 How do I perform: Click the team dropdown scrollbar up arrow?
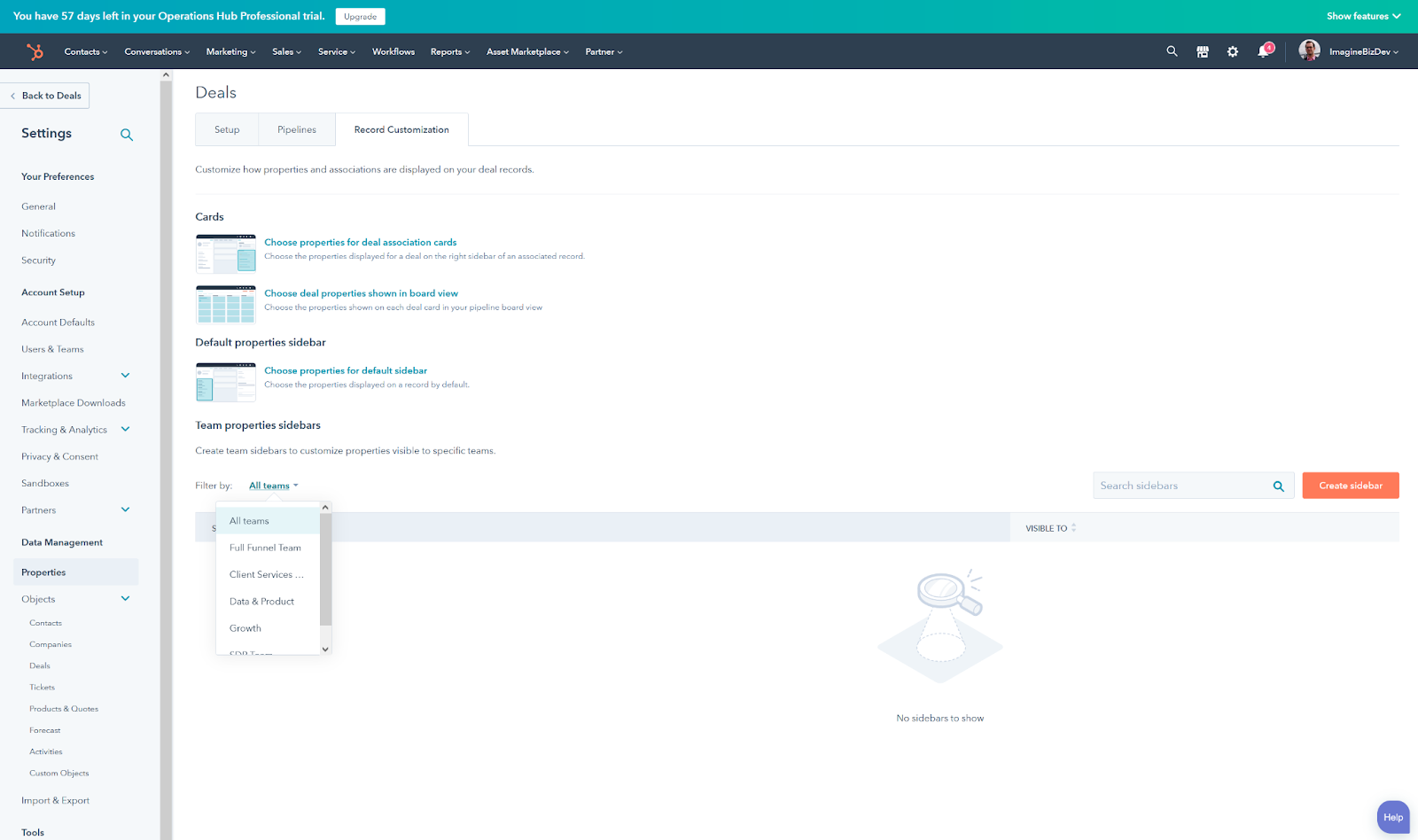tap(325, 508)
